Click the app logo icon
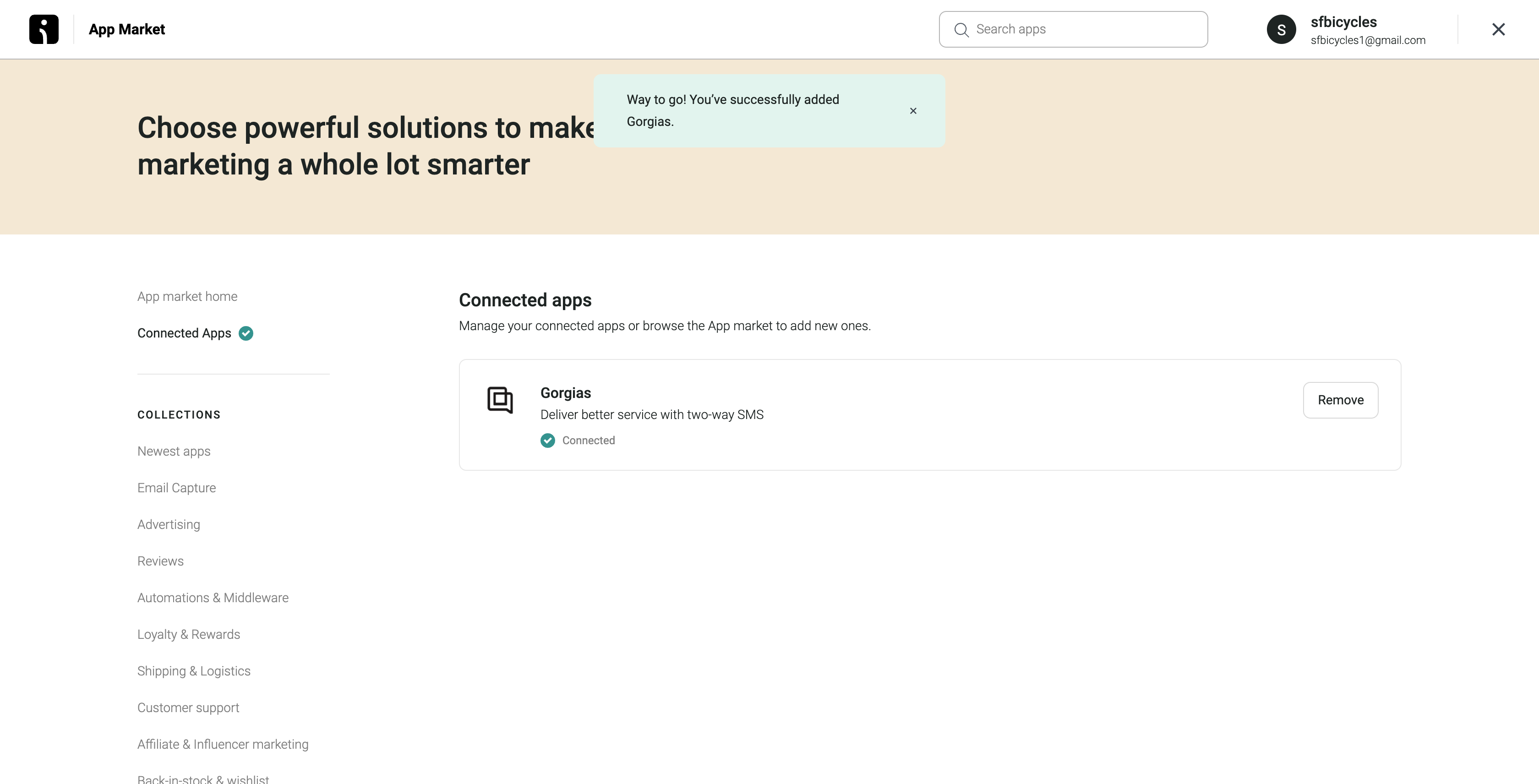The image size is (1539, 784). [44, 29]
